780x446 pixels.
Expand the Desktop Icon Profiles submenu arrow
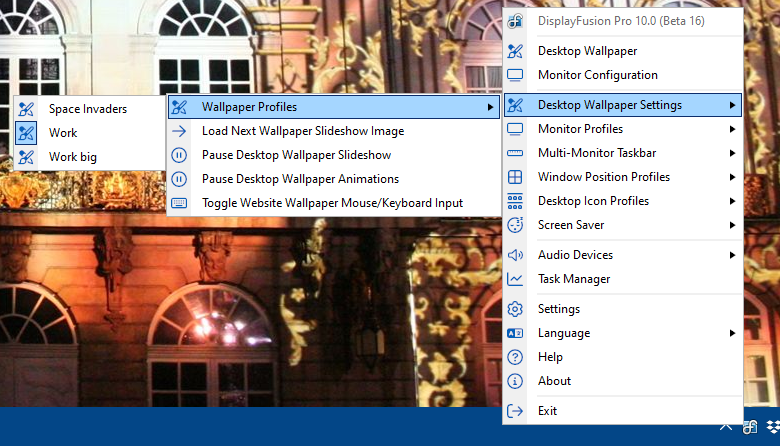(732, 201)
